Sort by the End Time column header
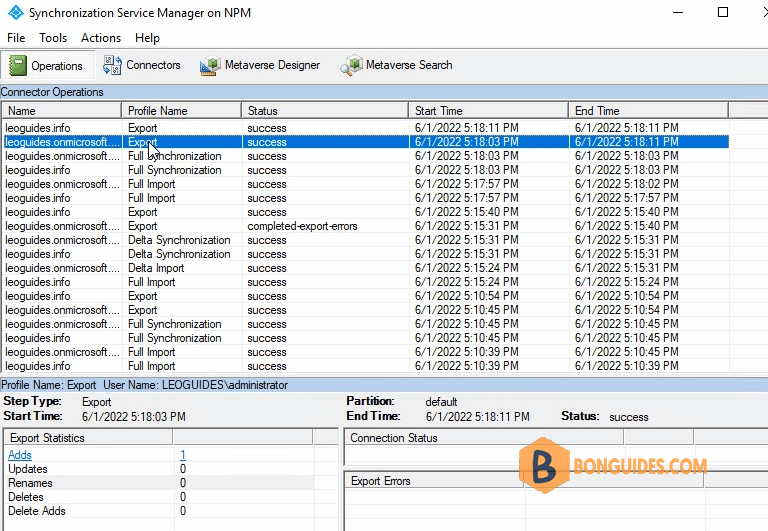Image resolution: width=768 pixels, height=531 pixels. pyautogui.click(x=649, y=111)
